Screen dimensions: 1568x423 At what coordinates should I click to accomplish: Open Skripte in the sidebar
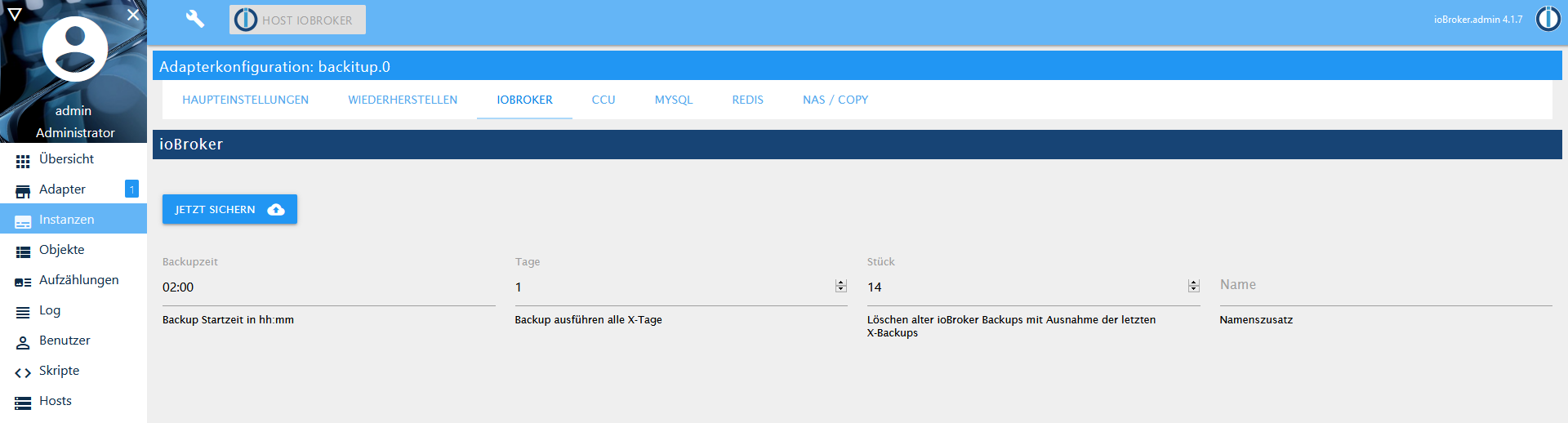click(x=73, y=371)
